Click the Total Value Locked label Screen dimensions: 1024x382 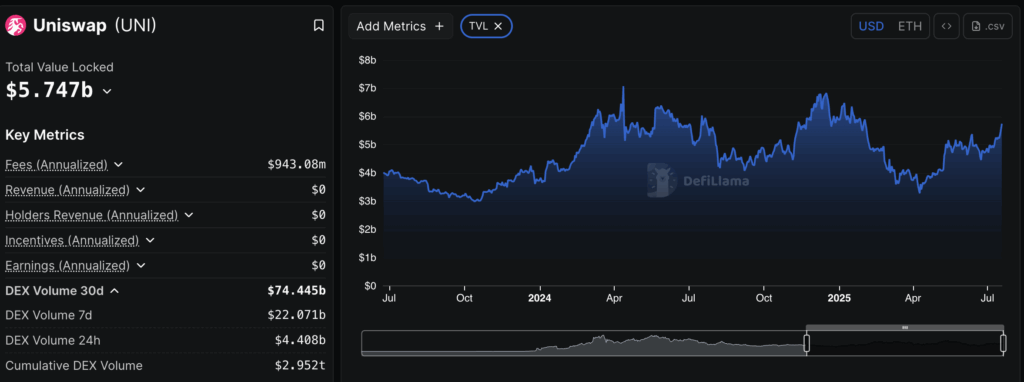[59, 67]
